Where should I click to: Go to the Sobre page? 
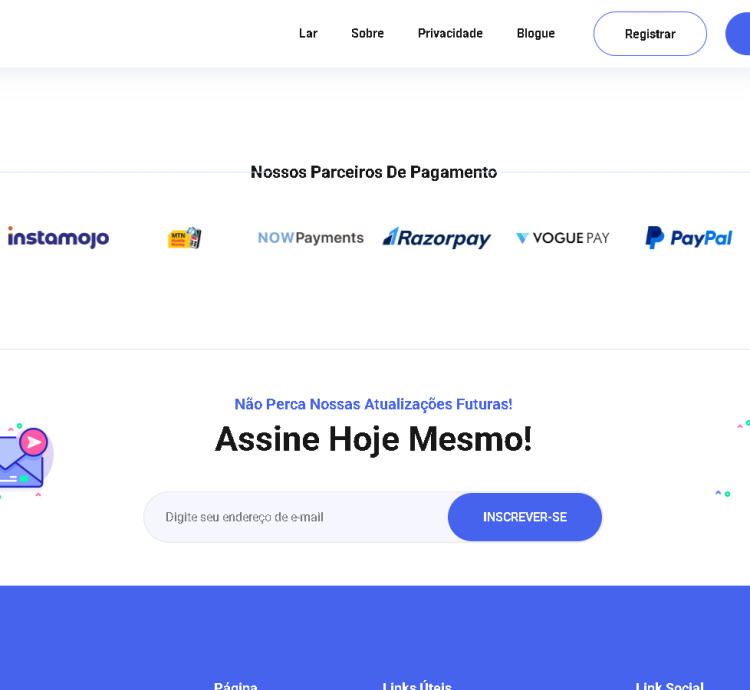367,33
